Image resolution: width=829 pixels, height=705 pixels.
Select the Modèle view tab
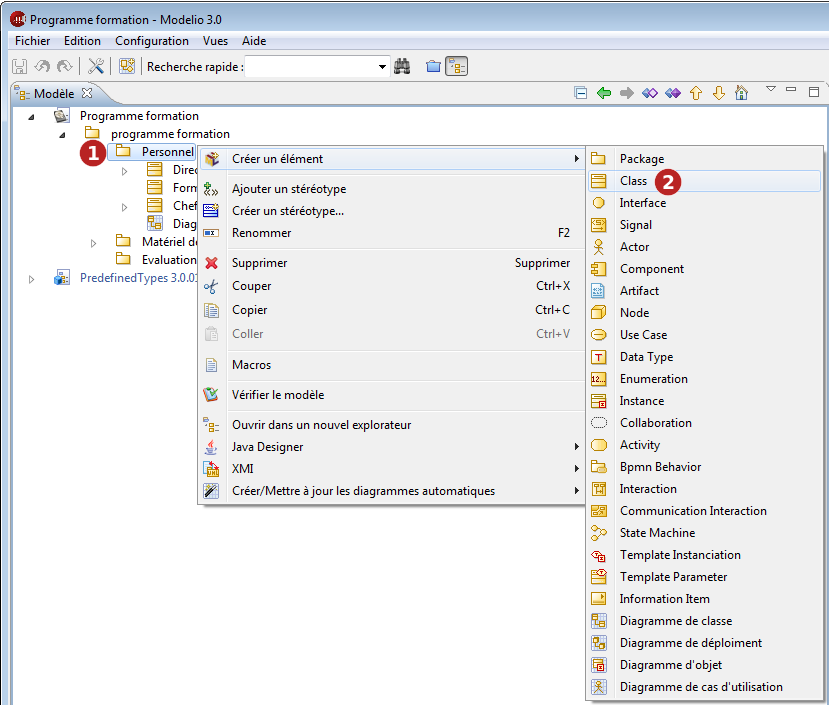tap(53, 94)
